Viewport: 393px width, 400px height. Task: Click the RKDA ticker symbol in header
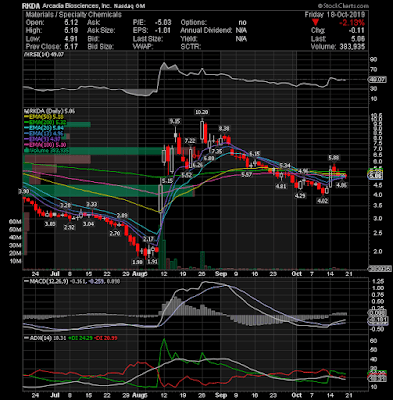coord(31,6)
